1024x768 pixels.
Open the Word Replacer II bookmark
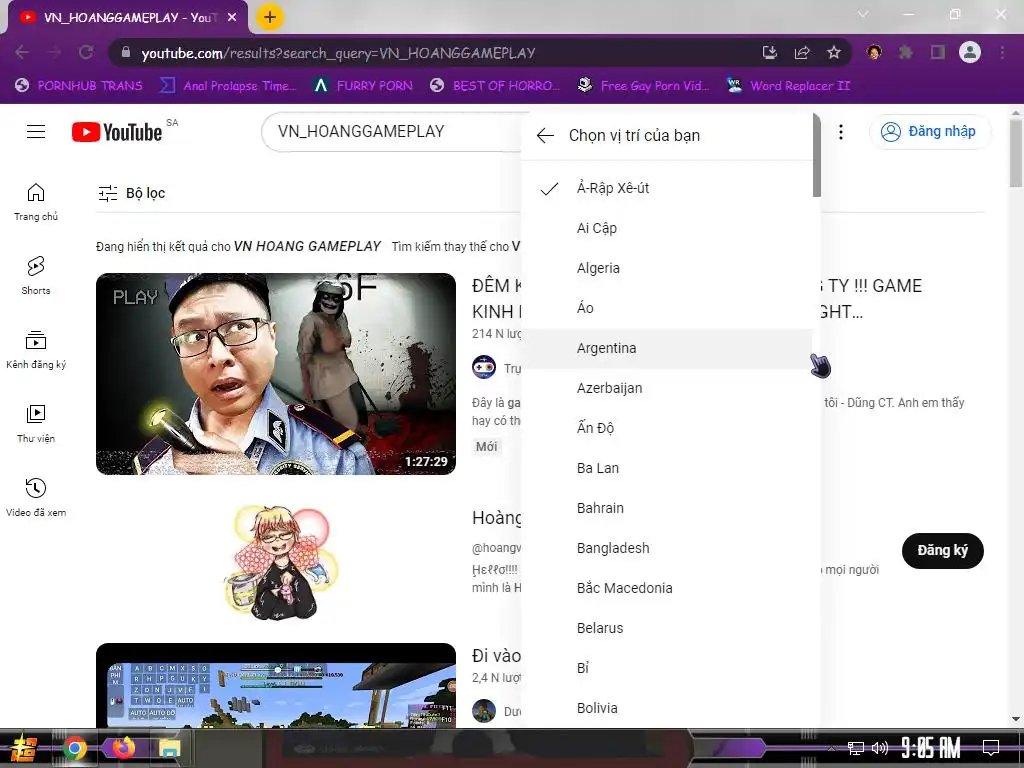[x=789, y=86]
